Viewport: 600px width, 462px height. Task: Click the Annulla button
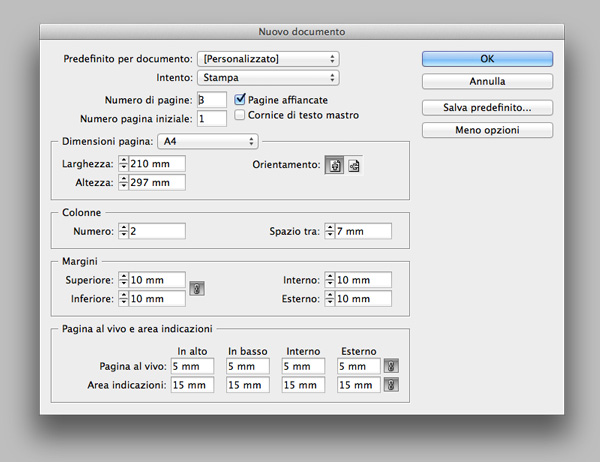pyautogui.click(x=487, y=81)
